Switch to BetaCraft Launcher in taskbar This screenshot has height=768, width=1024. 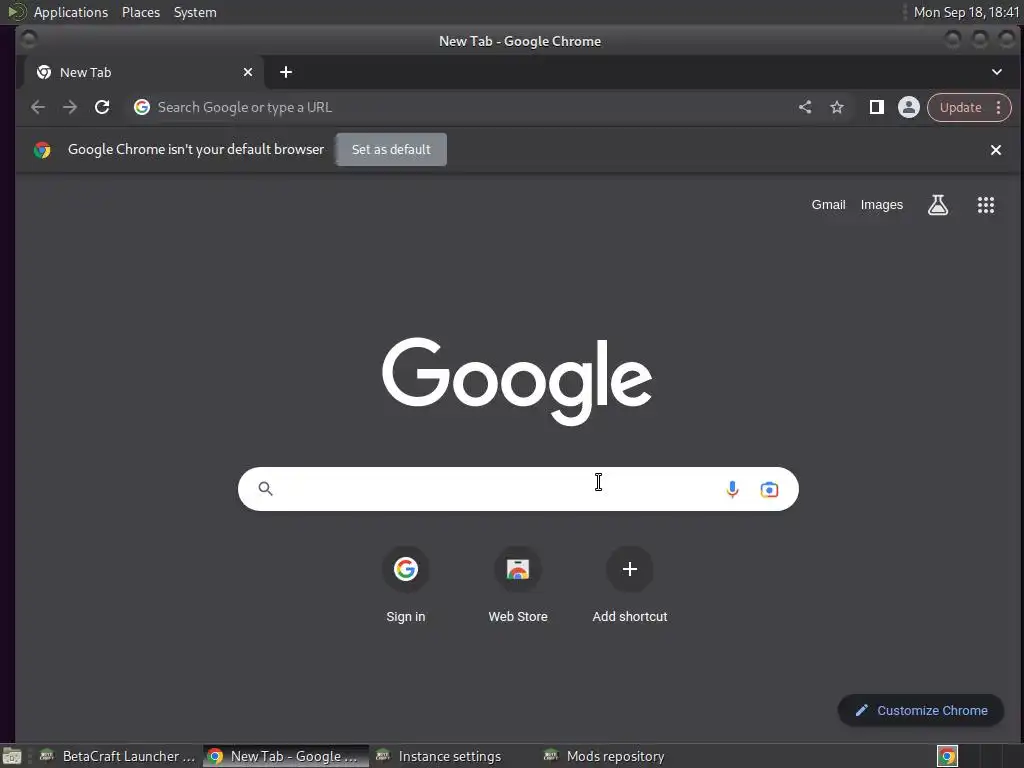tap(118, 756)
